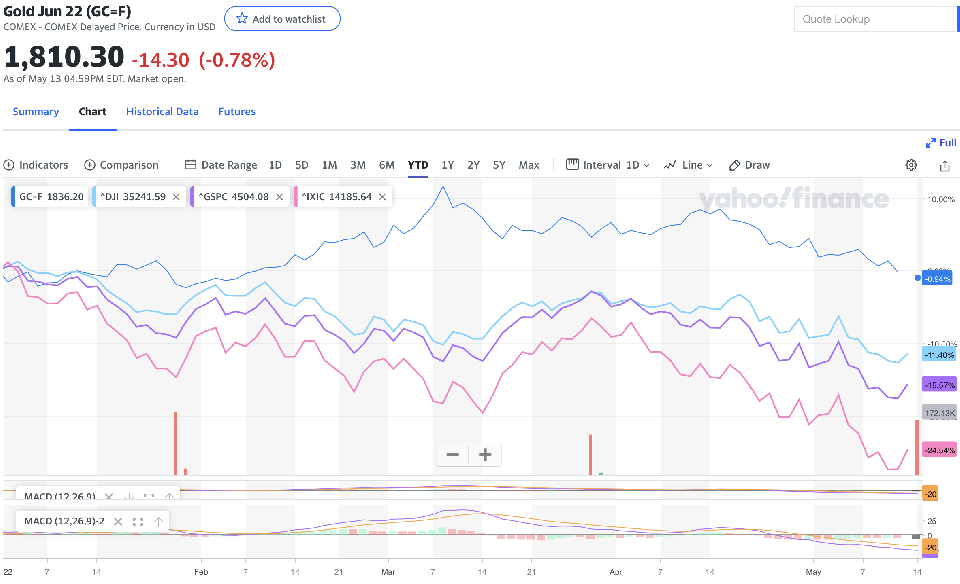The height and width of the screenshot is (584, 960).
Task: Move the MACD (12,26,9)-2 panel up
Action: (158, 521)
